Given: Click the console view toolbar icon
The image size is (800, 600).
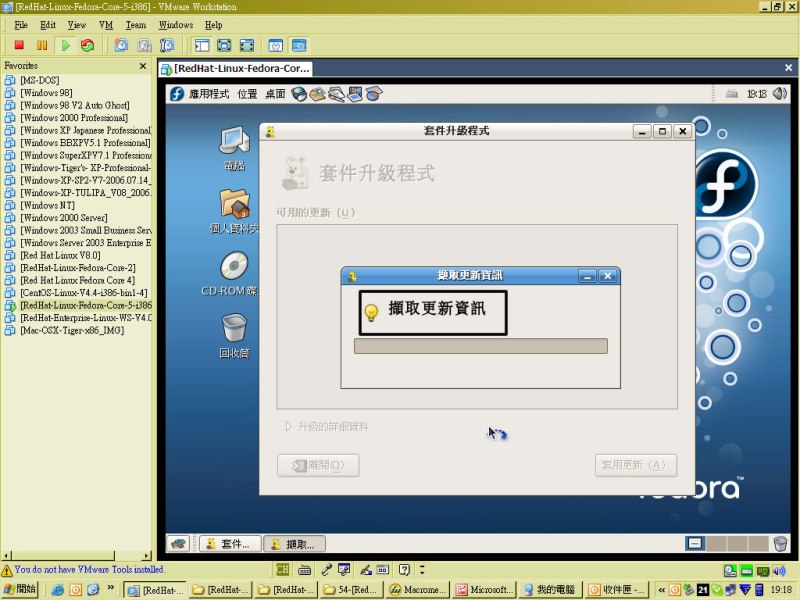Looking at the screenshot, I should click(x=299, y=45).
